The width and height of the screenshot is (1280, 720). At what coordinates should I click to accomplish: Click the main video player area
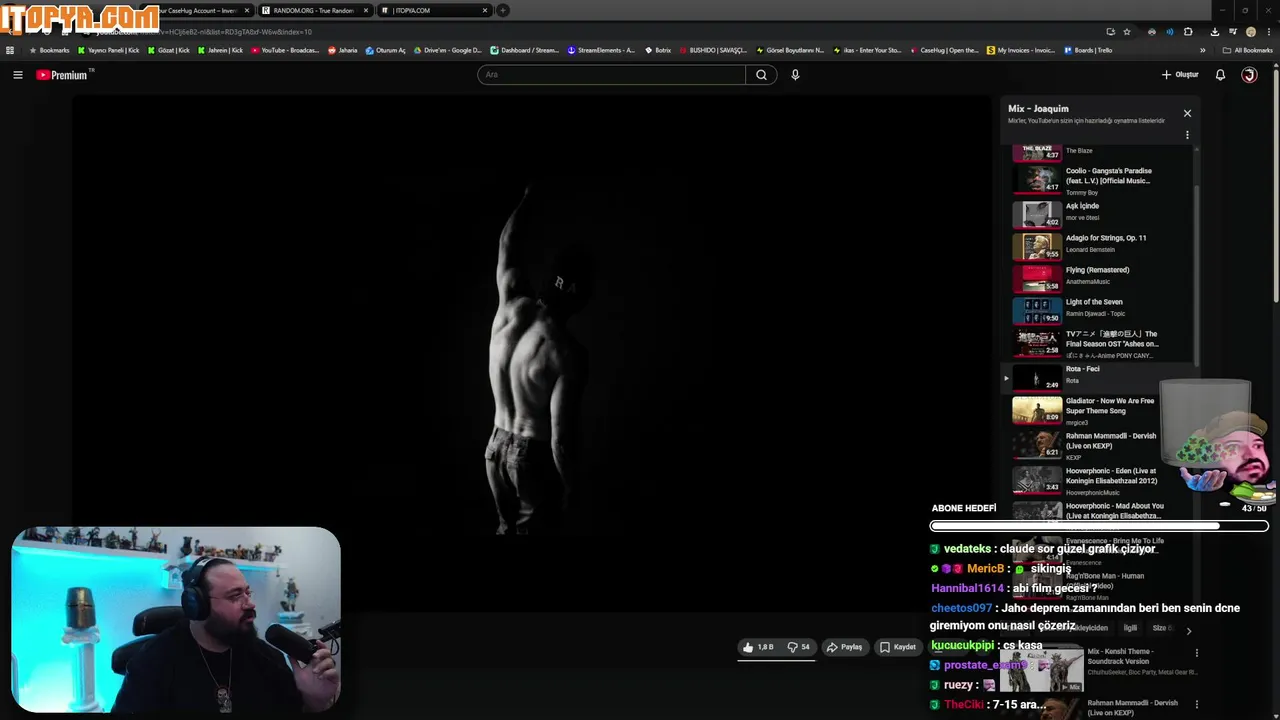pos(531,352)
